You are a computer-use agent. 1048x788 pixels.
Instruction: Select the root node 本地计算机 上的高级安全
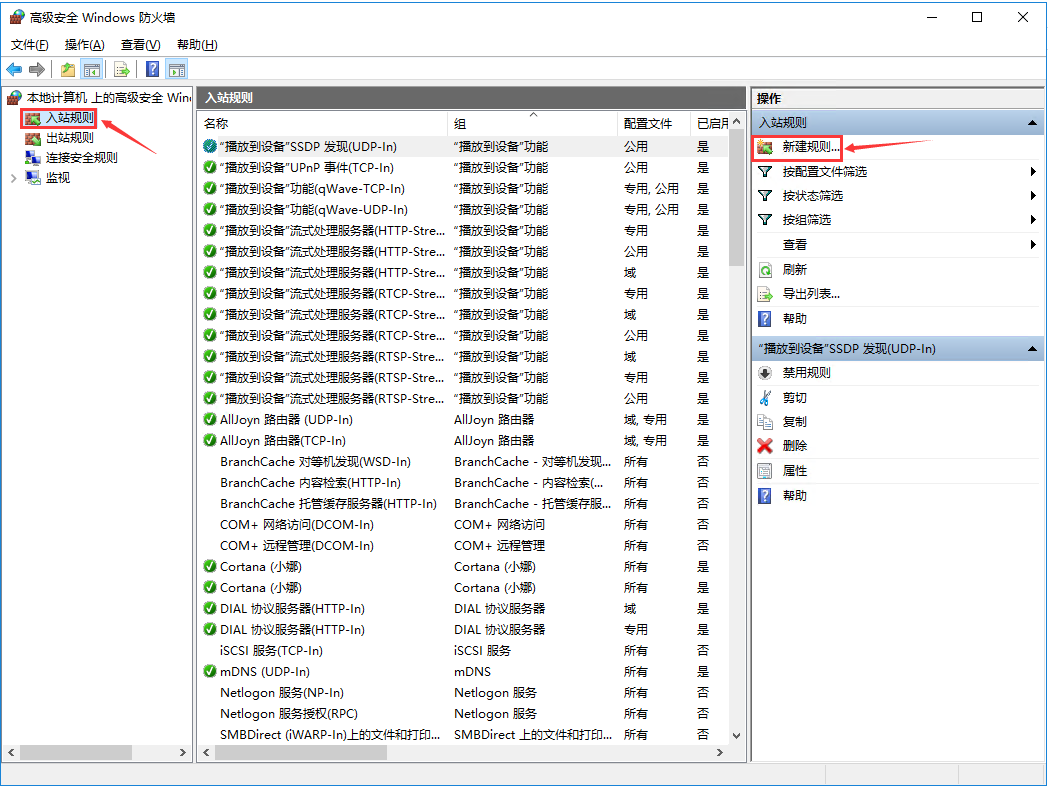coord(108,98)
